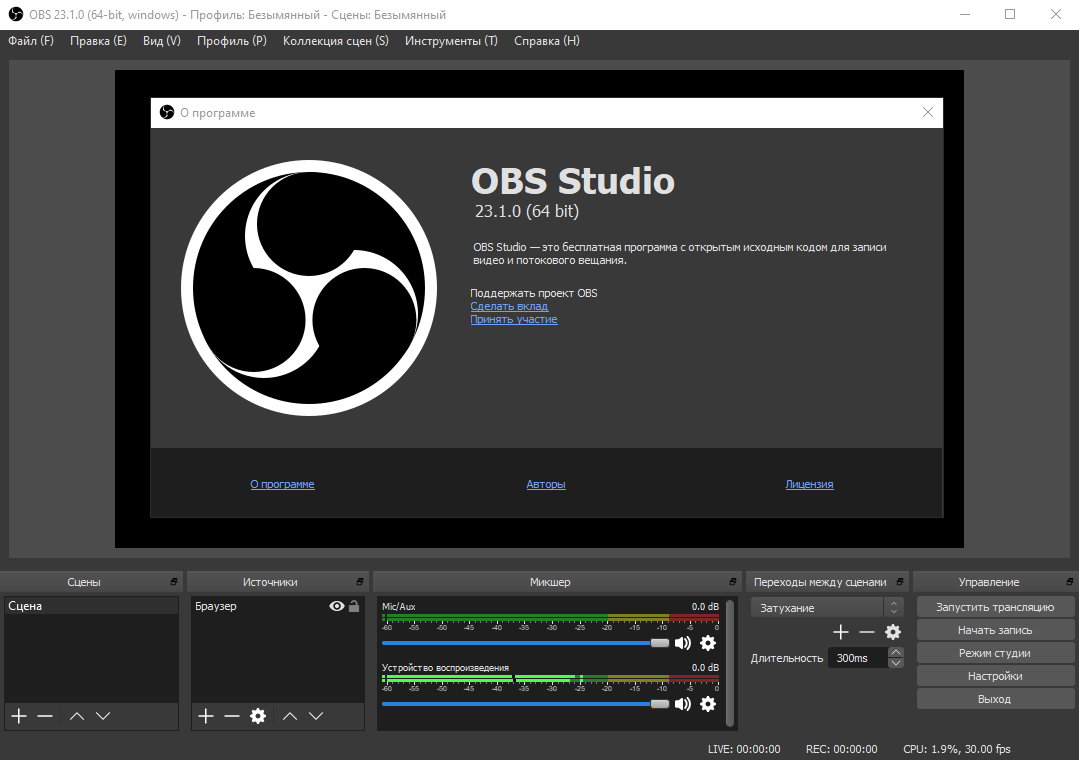1079x760 pixels.
Task: Toggle lock on Браузер source
Action: pos(354,606)
